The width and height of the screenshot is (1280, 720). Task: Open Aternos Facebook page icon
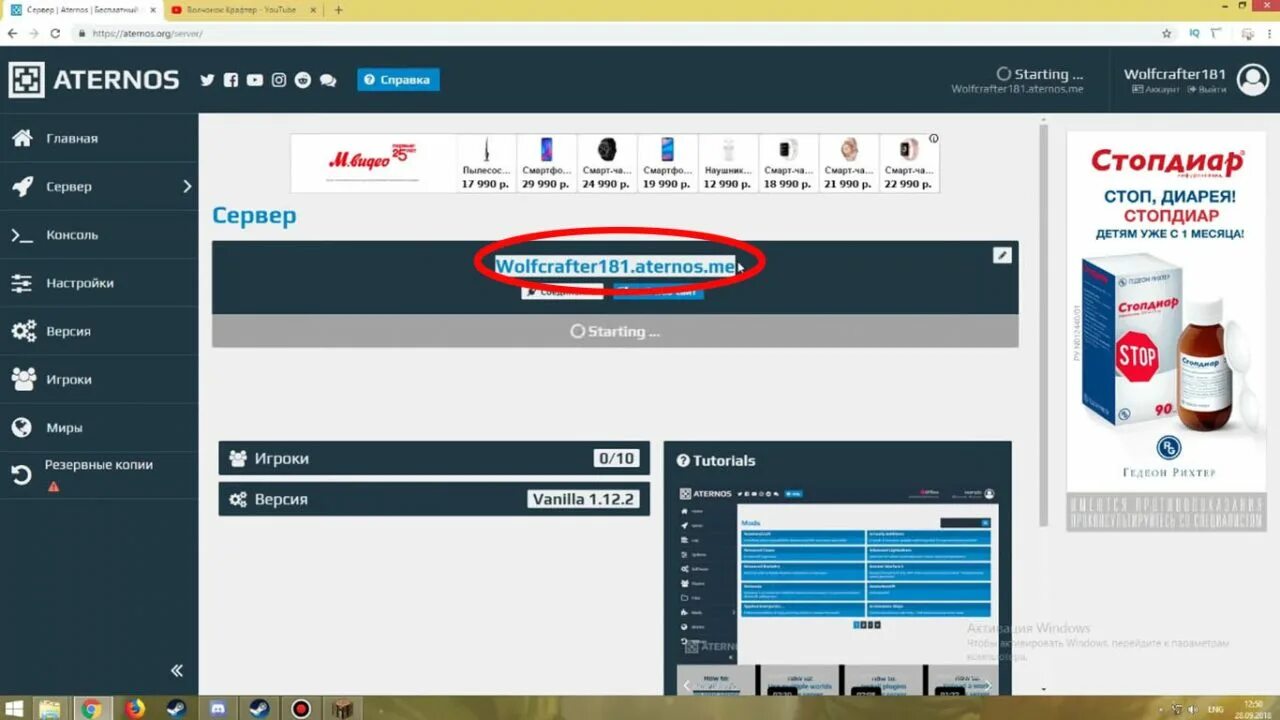tap(231, 80)
